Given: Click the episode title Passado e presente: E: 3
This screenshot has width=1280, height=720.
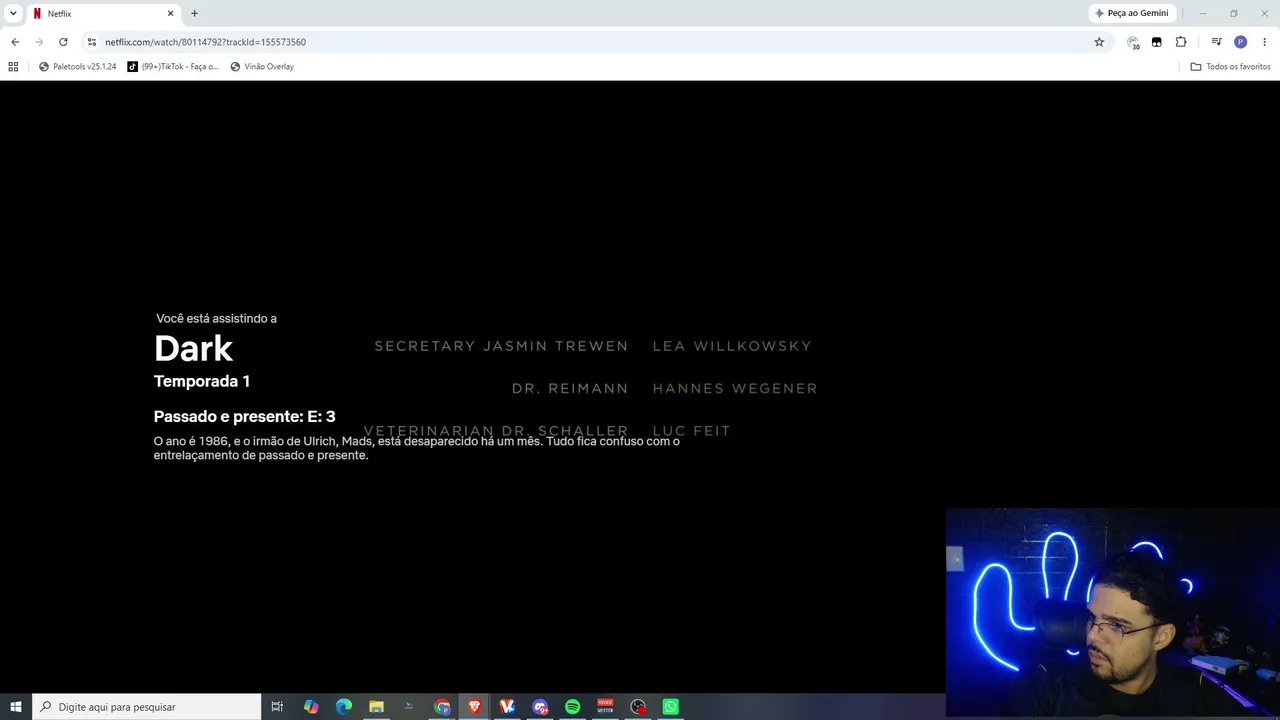Looking at the screenshot, I should (x=245, y=417).
